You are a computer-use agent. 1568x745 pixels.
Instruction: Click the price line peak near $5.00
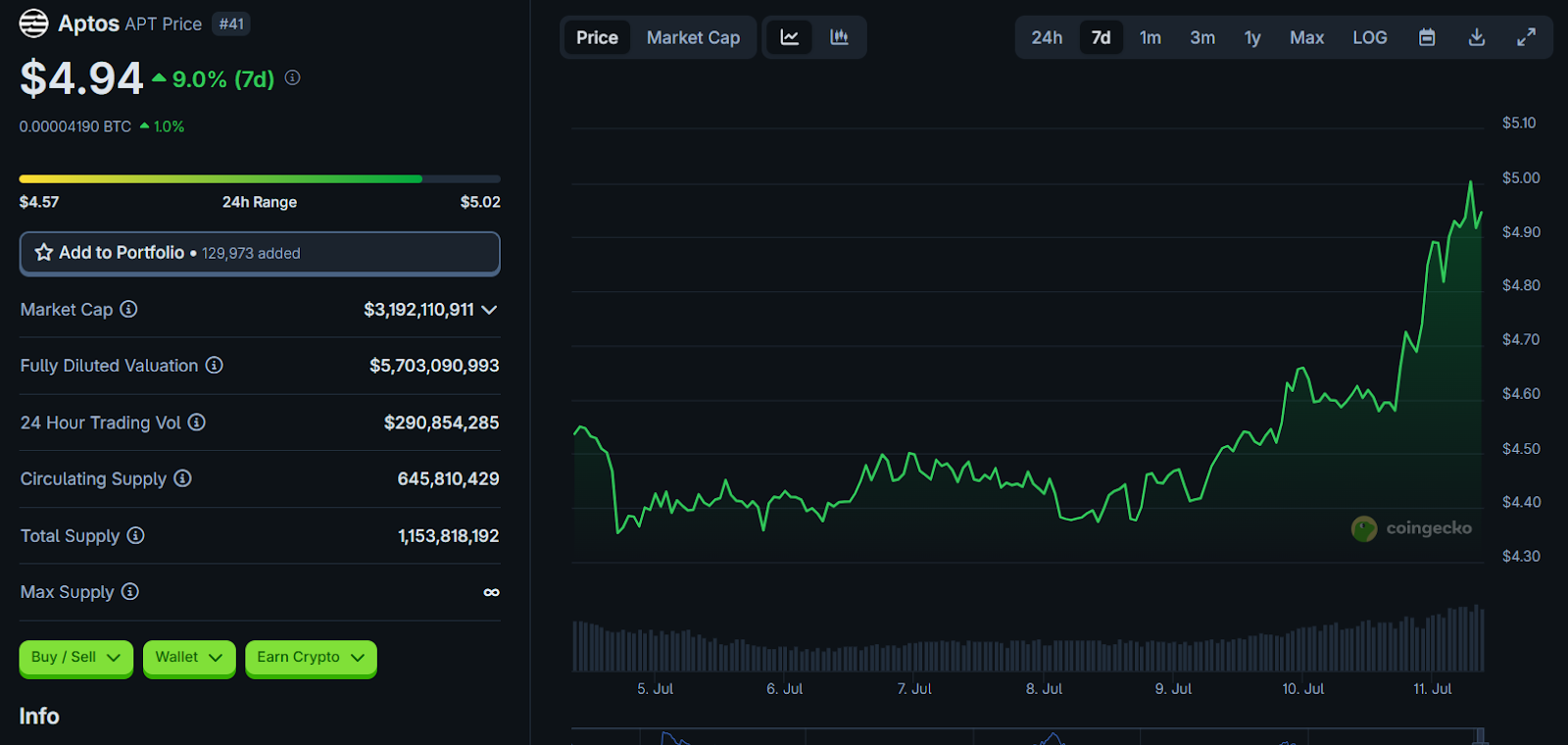click(1470, 183)
